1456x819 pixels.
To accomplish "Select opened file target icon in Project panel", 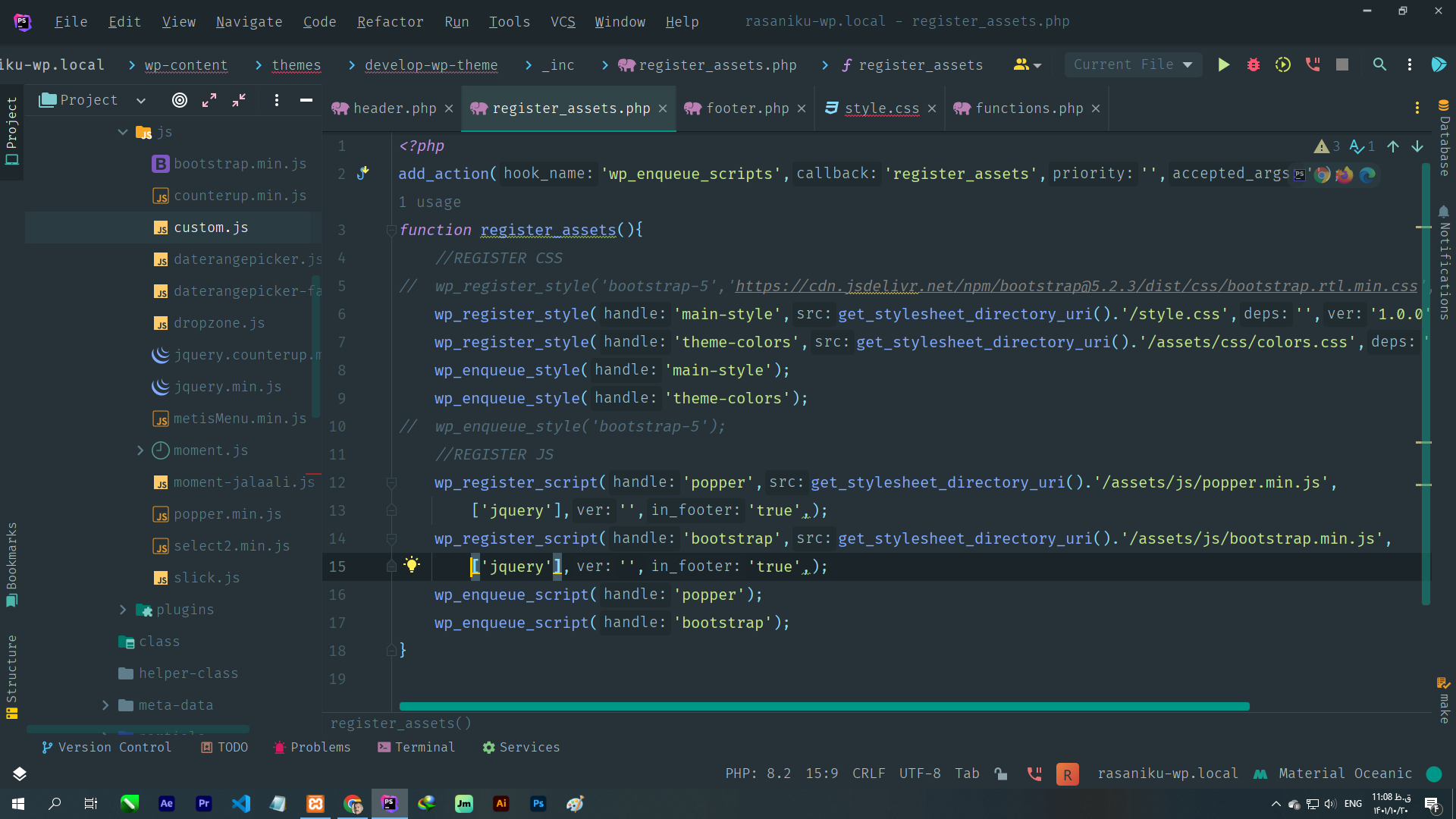I will (180, 100).
